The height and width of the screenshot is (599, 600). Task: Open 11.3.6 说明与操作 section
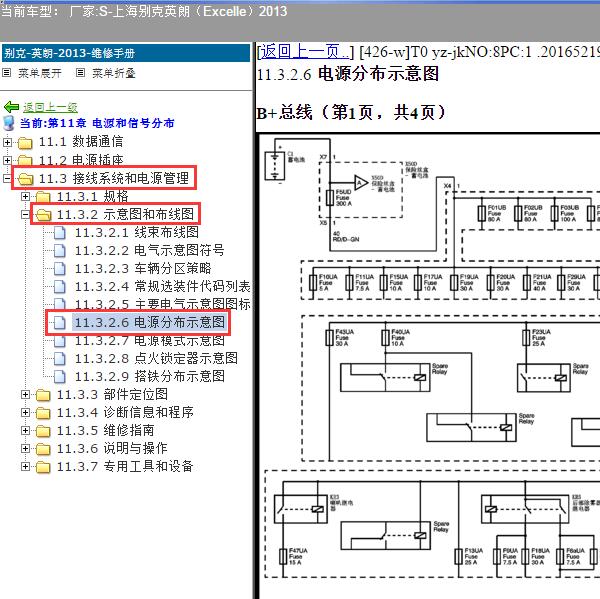pyautogui.click(x=112, y=448)
